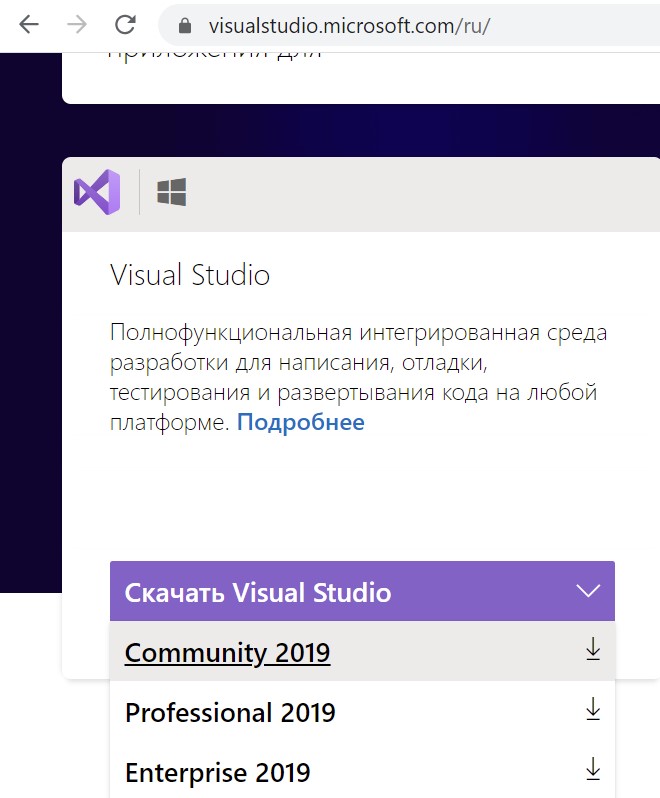Click the purple Visual Studio logo
This screenshot has width=660, height=798.
97,192
